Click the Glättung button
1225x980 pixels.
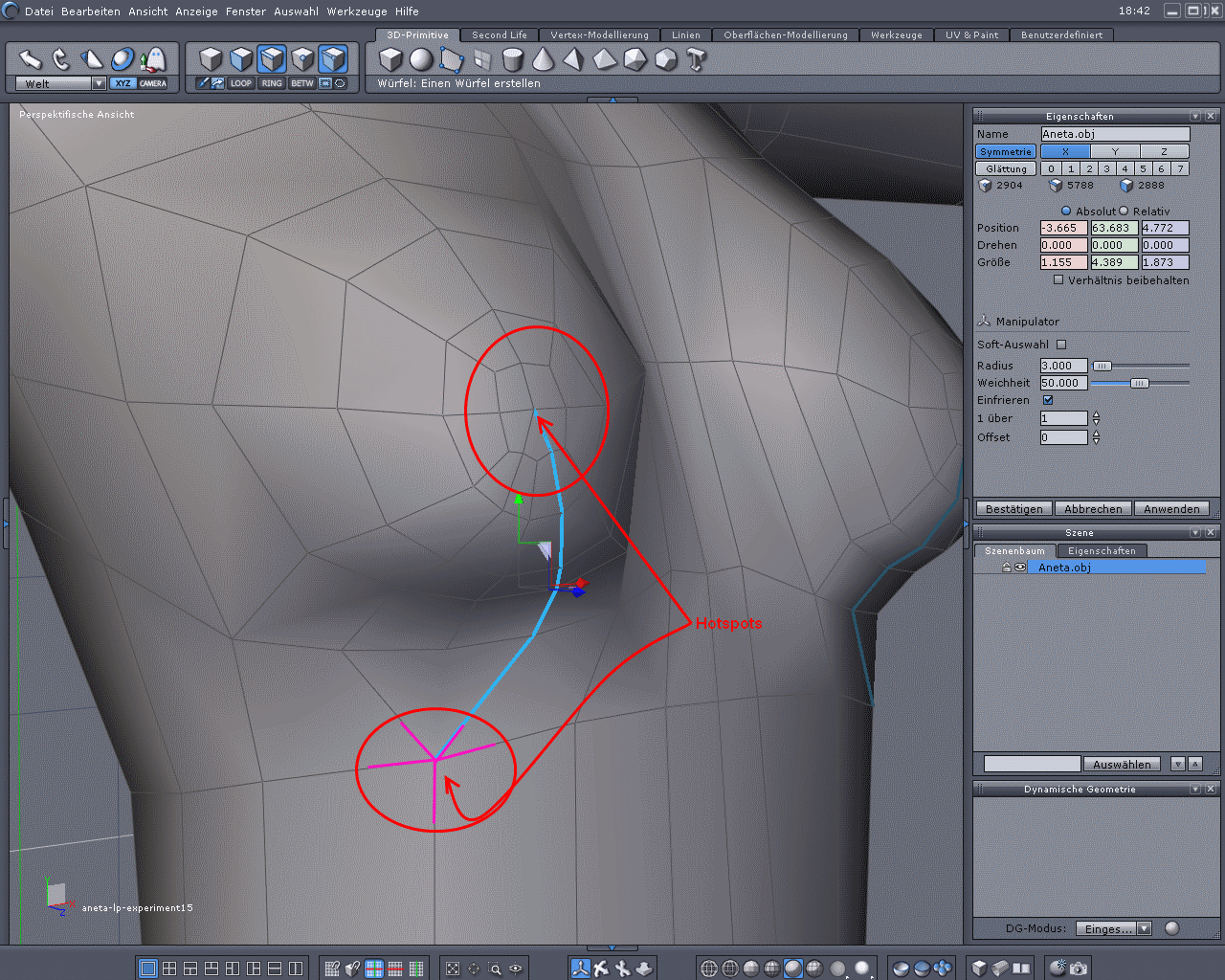point(1006,168)
